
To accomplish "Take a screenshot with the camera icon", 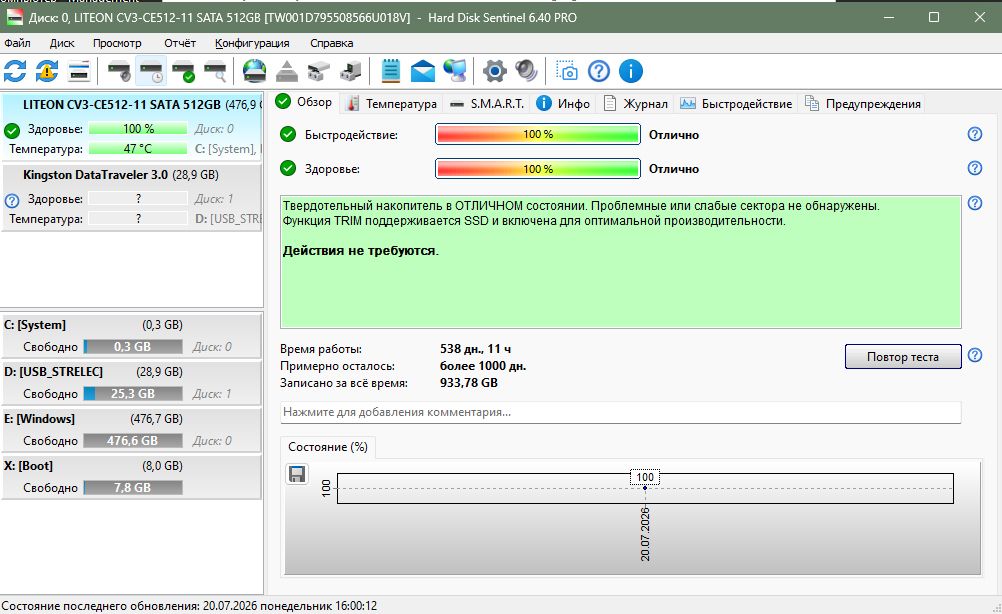I will point(566,71).
